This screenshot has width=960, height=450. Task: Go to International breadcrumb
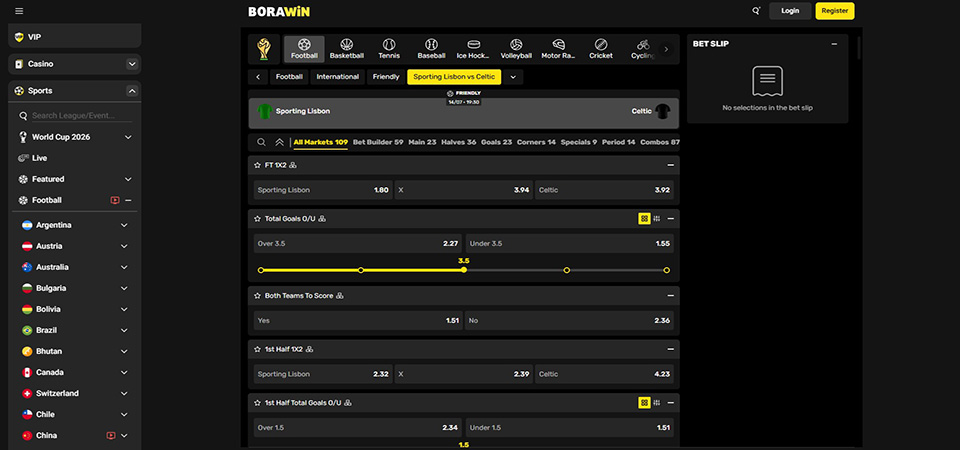click(x=338, y=77)
